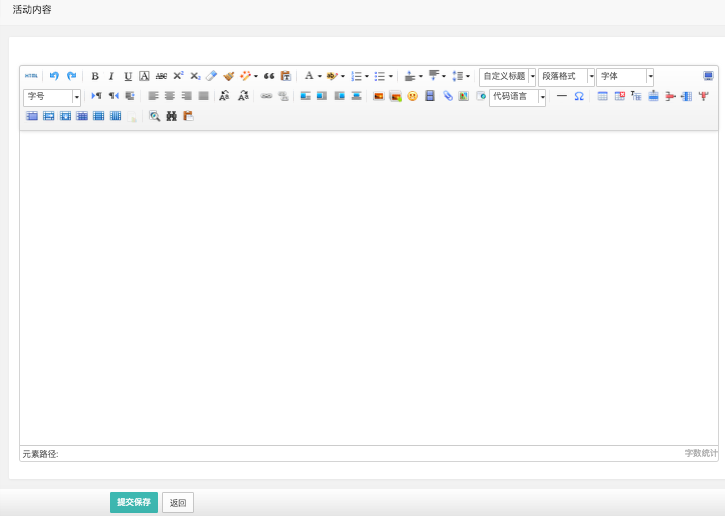Insert horizontal line divider
The width and height of the screenshot is (725, 516).
pos(562,96)
